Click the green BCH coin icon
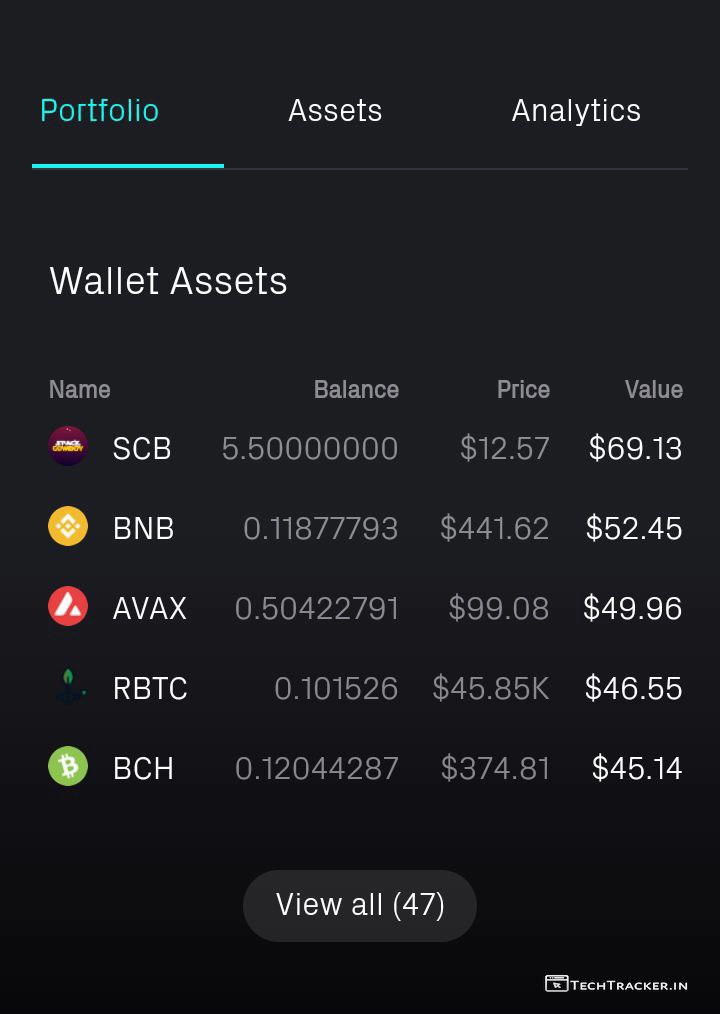The image size is (720, 1014). click(68, 767)
